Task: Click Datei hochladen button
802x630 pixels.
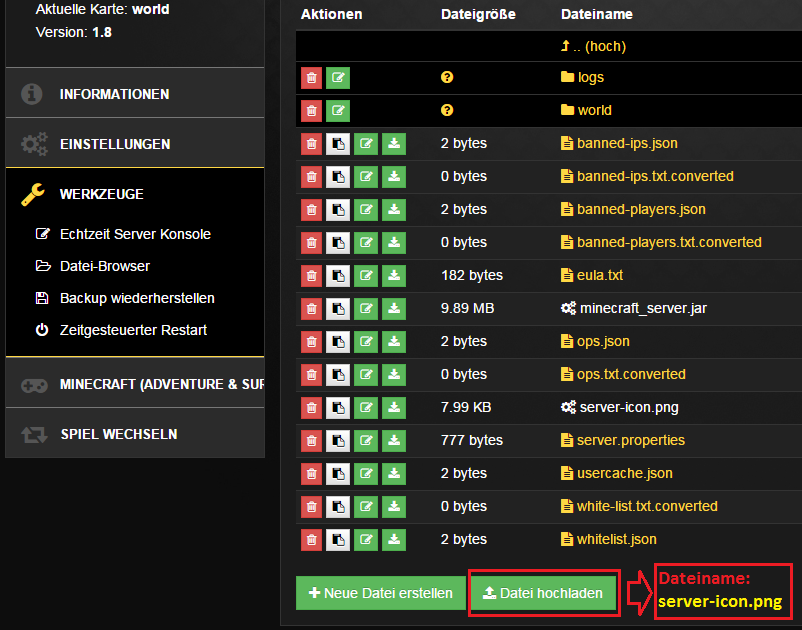Action: click(543, 593)
